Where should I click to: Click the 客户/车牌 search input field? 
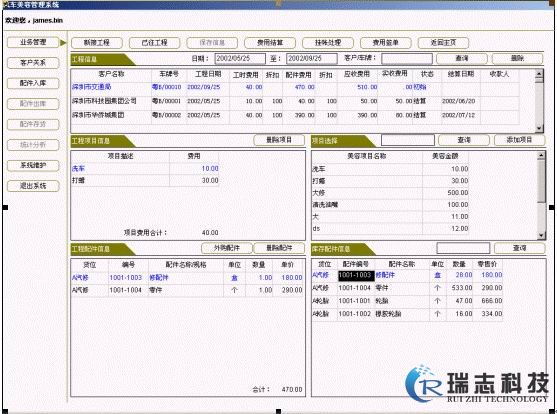(x=407, y=58)
